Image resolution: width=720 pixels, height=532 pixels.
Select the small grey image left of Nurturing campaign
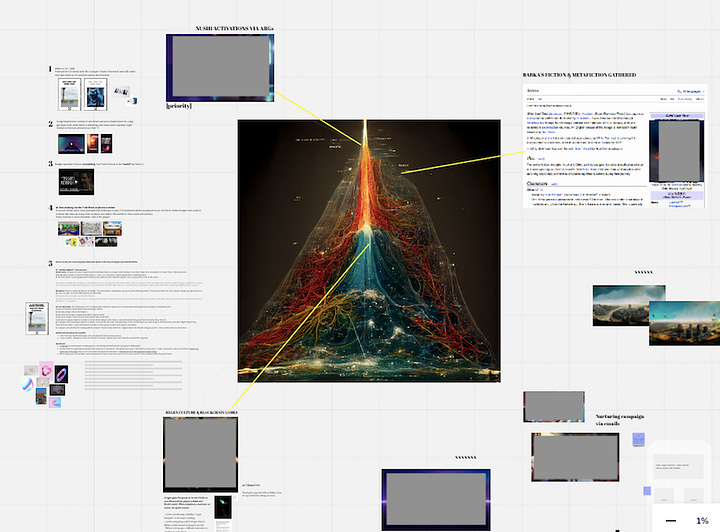(x=554, y=407)
